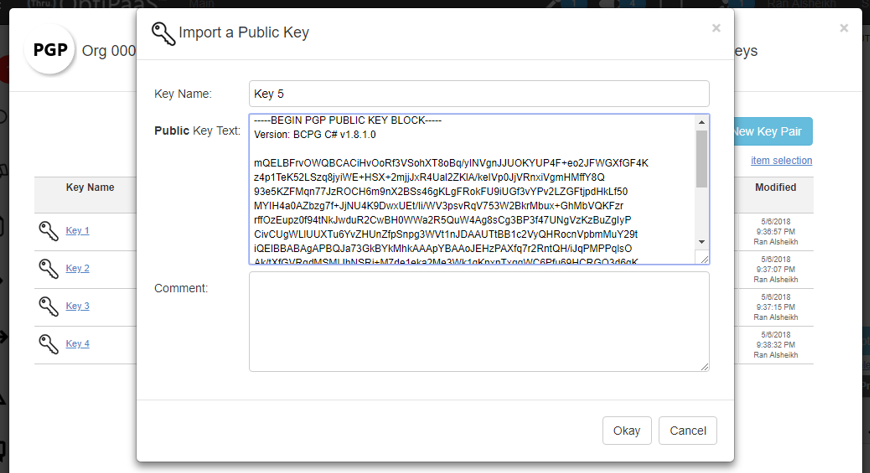Click the key icon beside Key 3

pyautogui.click(x=49, y=307)
